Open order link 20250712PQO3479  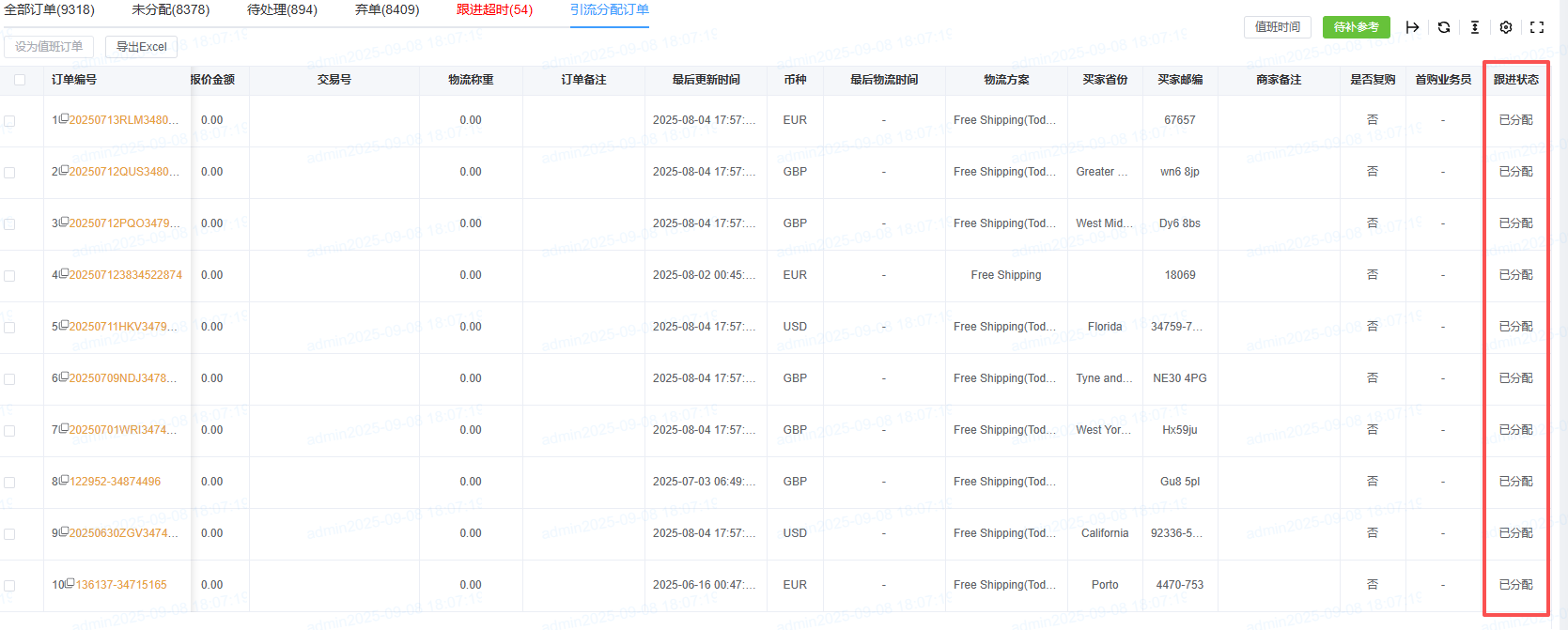124,223
